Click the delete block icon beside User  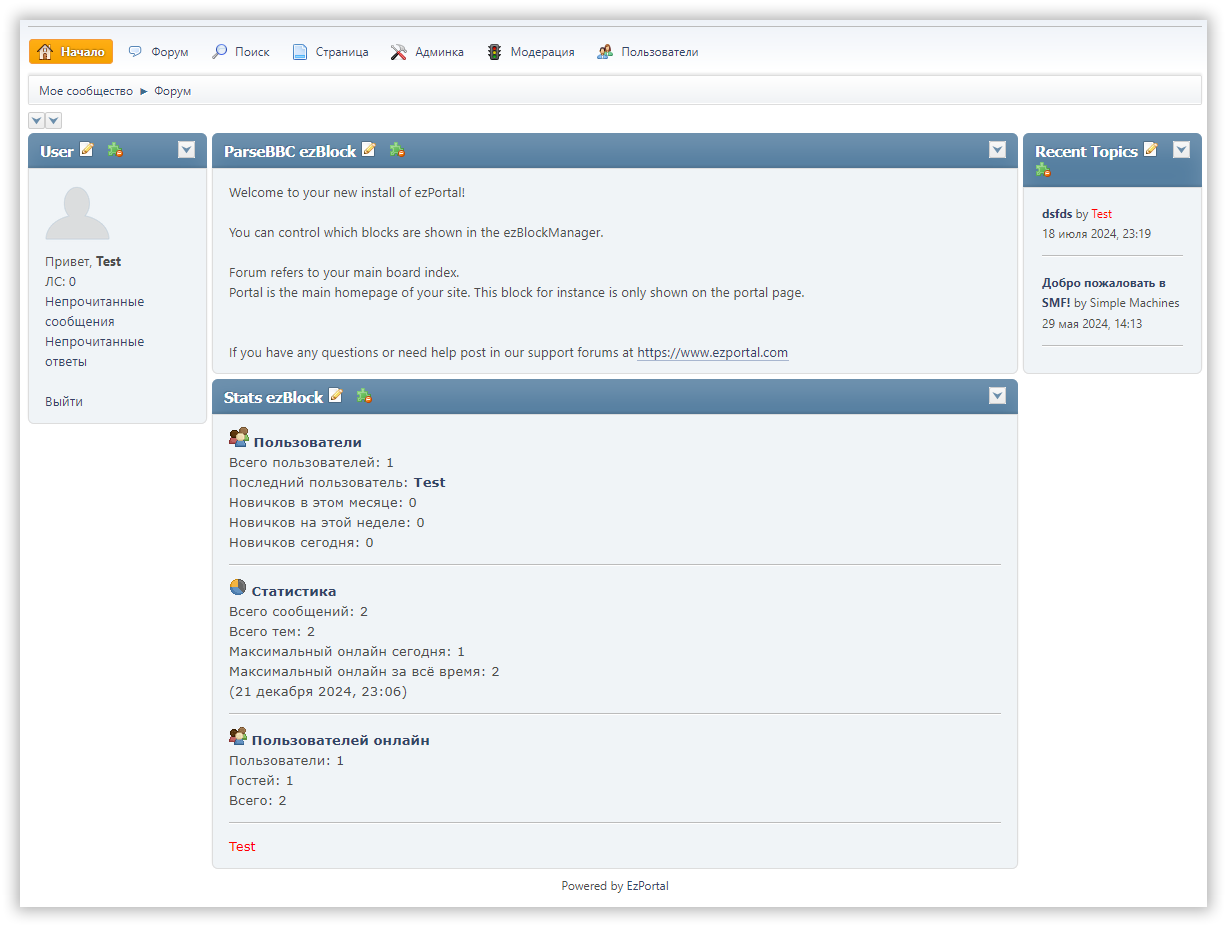tap(115, 150)
